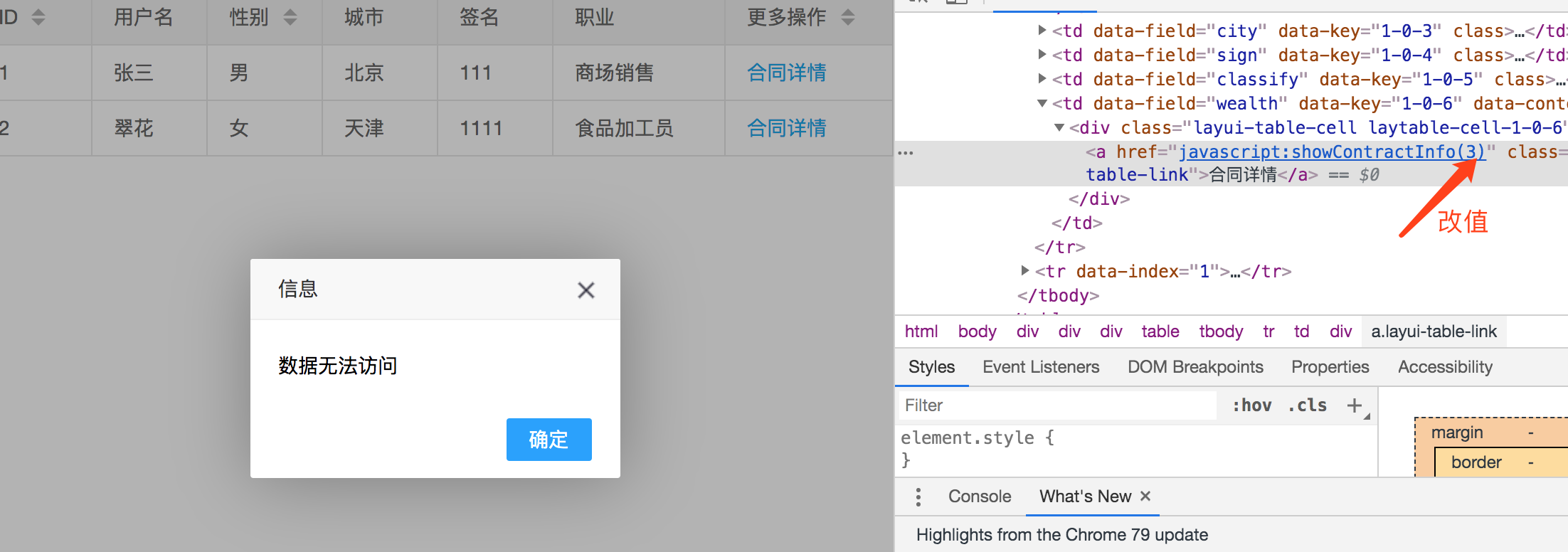Select table in DOM breadcrumb
Image resolution: width=1568 pixels, height=552 pixels.
(1160, 331)
